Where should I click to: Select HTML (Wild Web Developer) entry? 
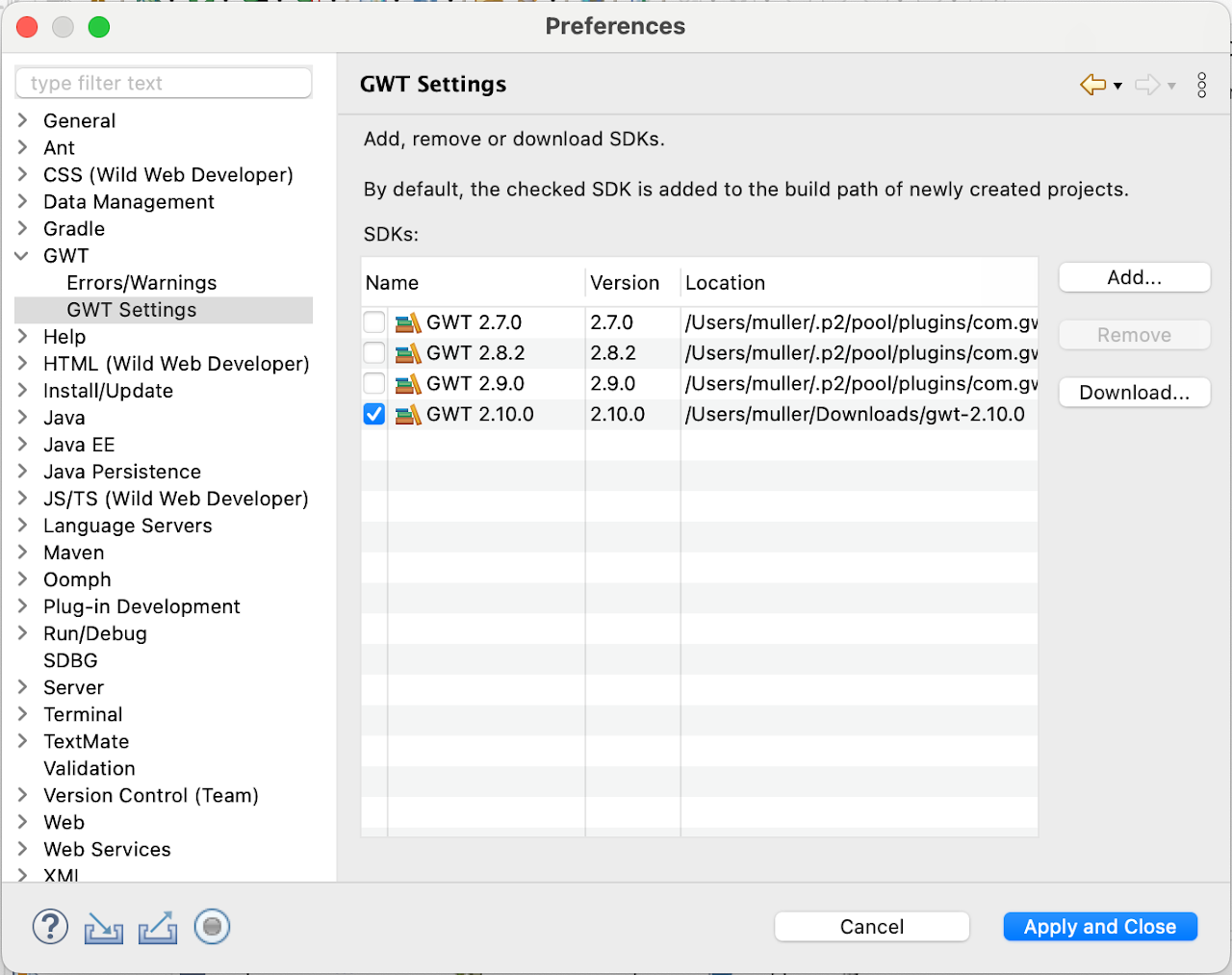point(176,364)
